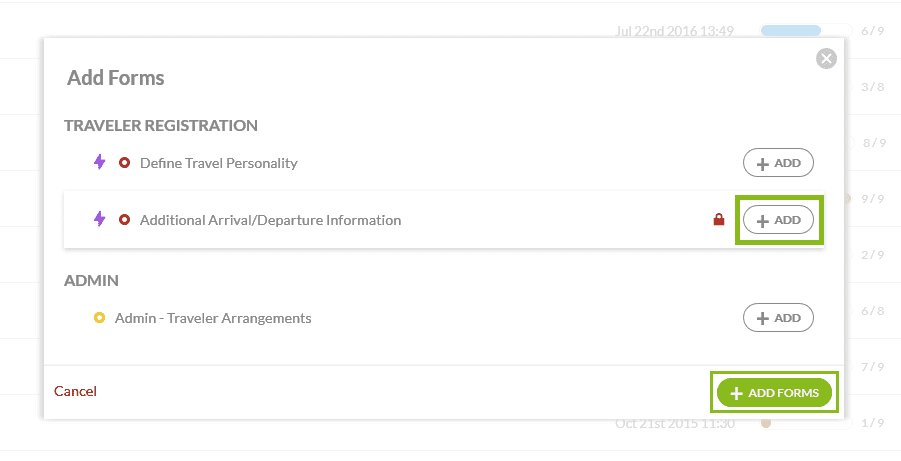Click the TRAVELER REGISTRATION section heading
Viewport: 901px width, 461px height.
point(161,125)
